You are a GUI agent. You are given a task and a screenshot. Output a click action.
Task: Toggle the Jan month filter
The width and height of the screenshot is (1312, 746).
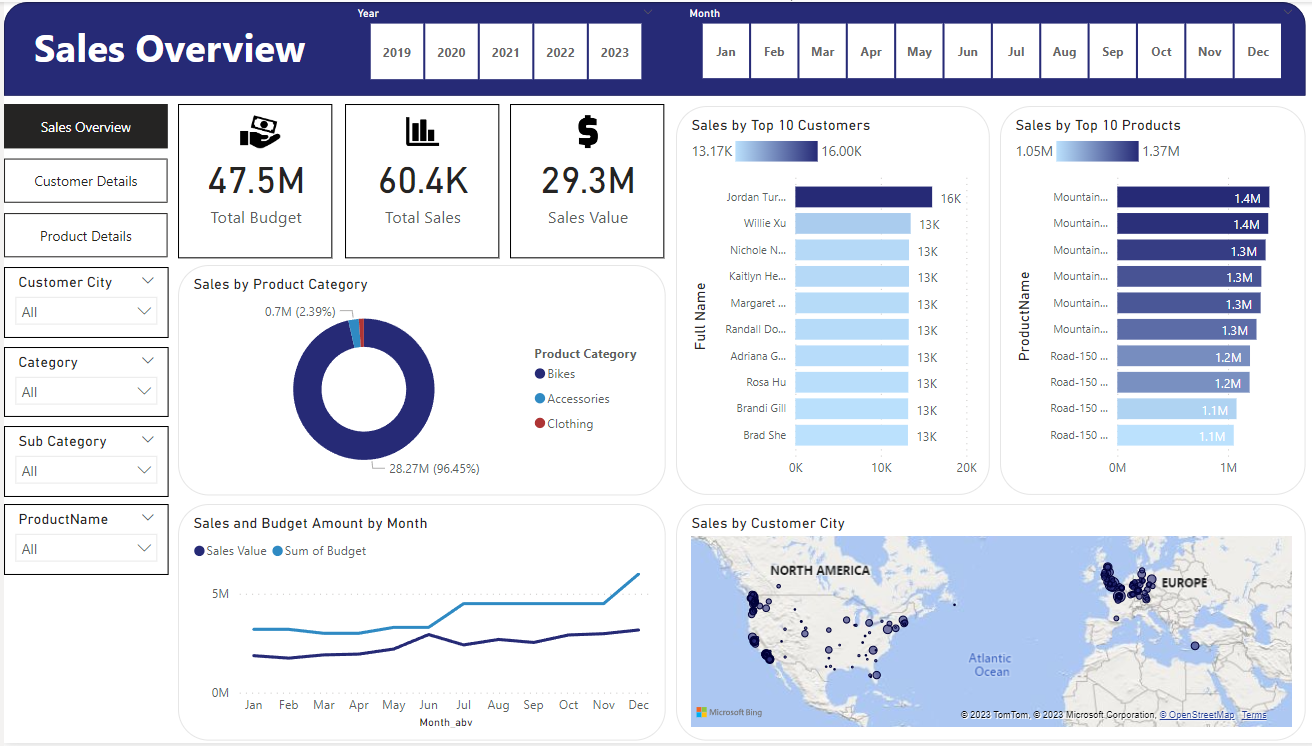[725, 51]
